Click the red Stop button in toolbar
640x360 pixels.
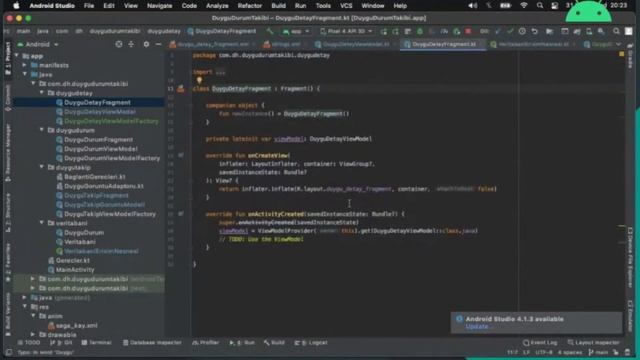coord(468,31)
